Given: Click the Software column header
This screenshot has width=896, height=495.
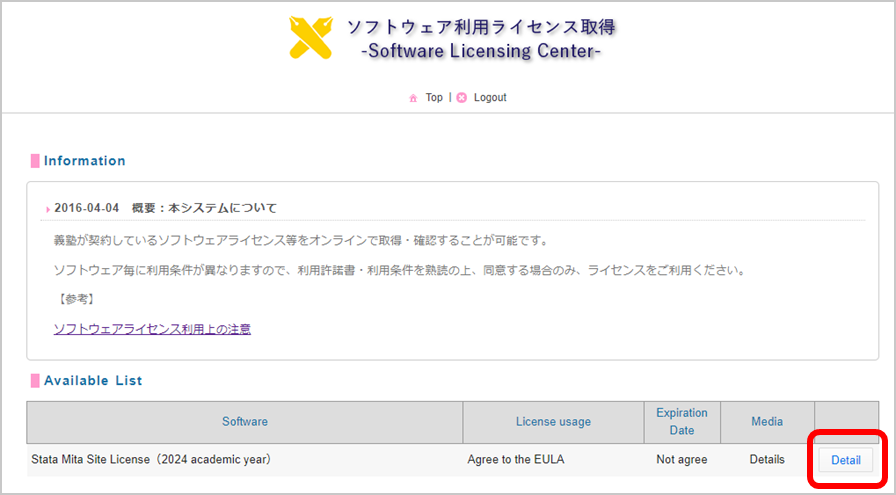Looking at the screenshot, I should 245,422.
